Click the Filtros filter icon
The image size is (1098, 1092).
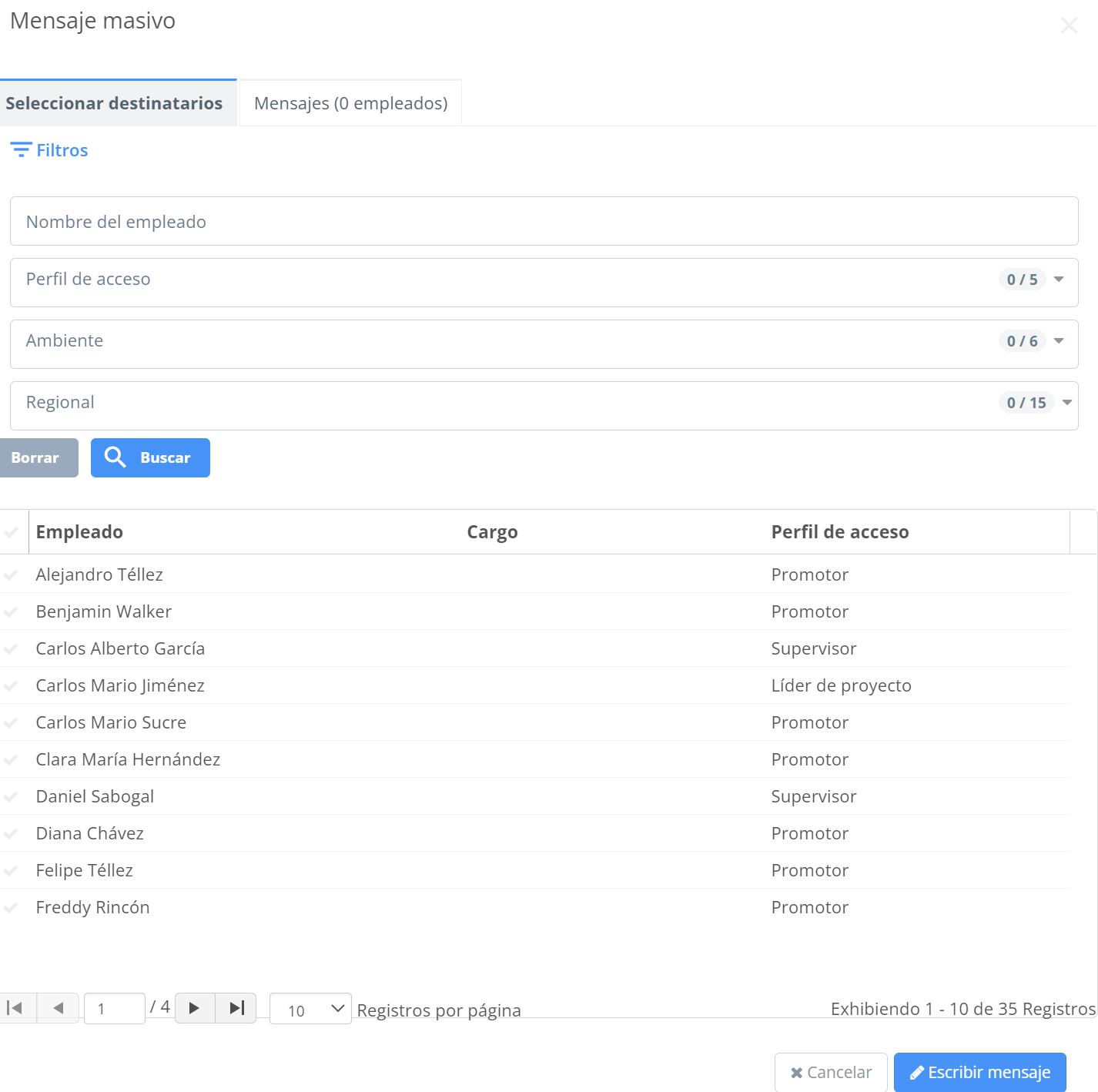tap(21, 150)
